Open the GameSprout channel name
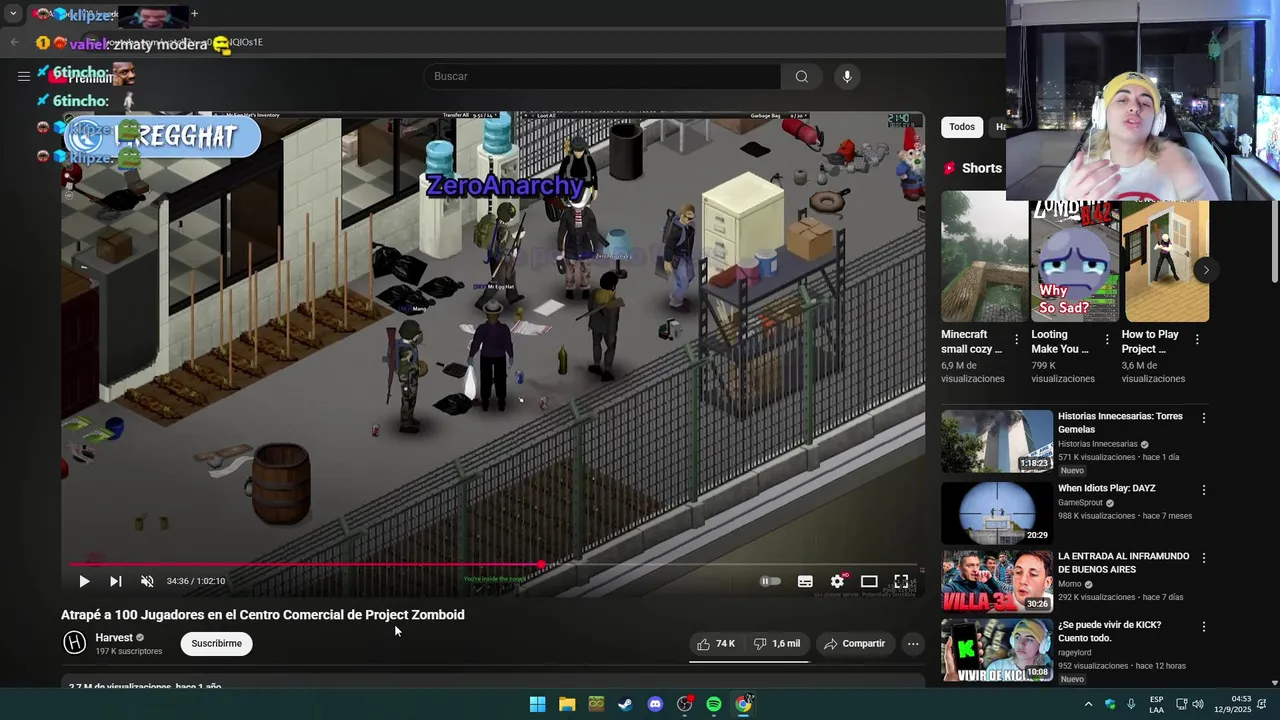This screenshot has width=1280, height=720. tap(1080, 503)
